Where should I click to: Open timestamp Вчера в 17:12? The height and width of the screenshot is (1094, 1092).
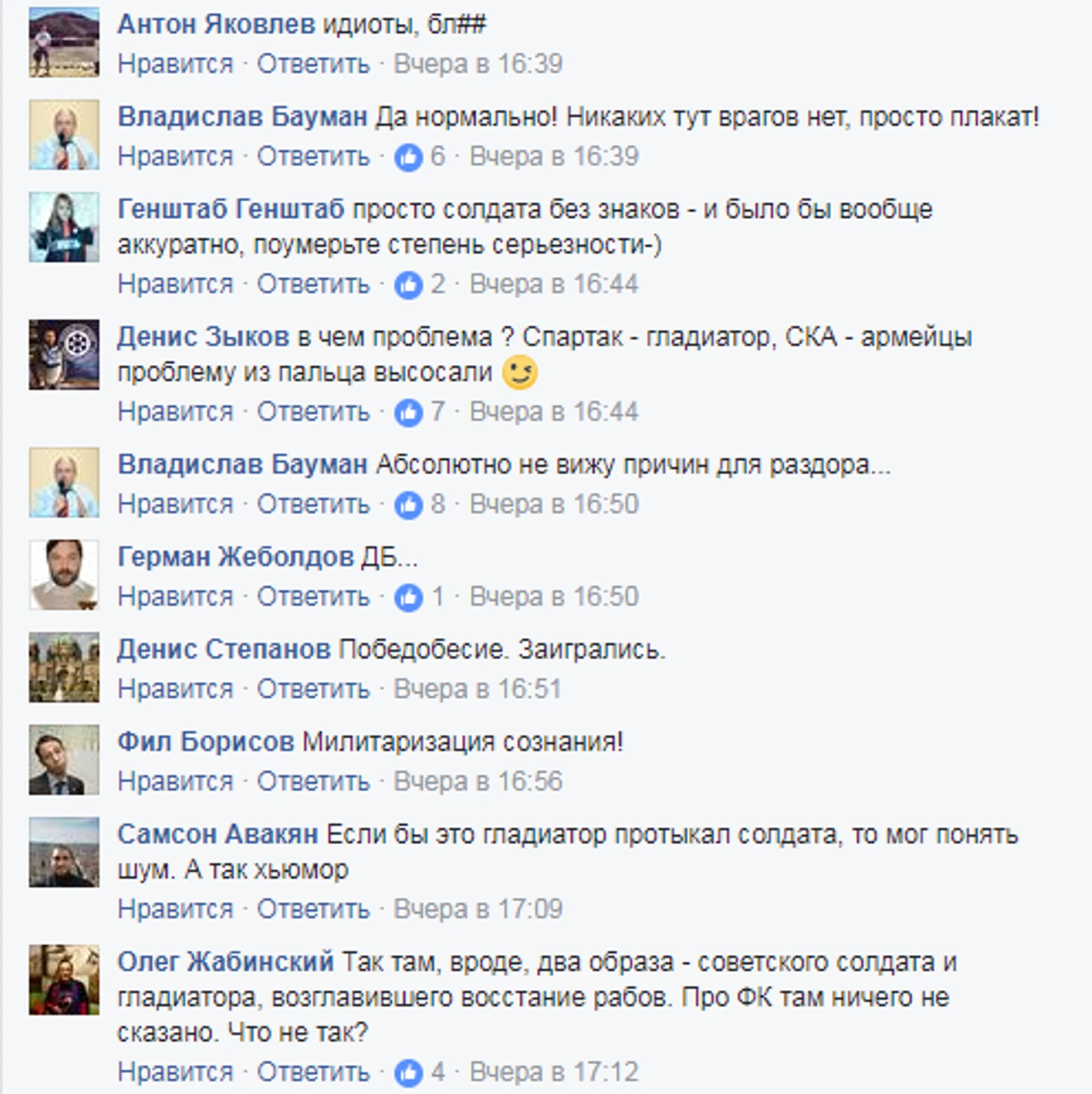click(554, 1072)
